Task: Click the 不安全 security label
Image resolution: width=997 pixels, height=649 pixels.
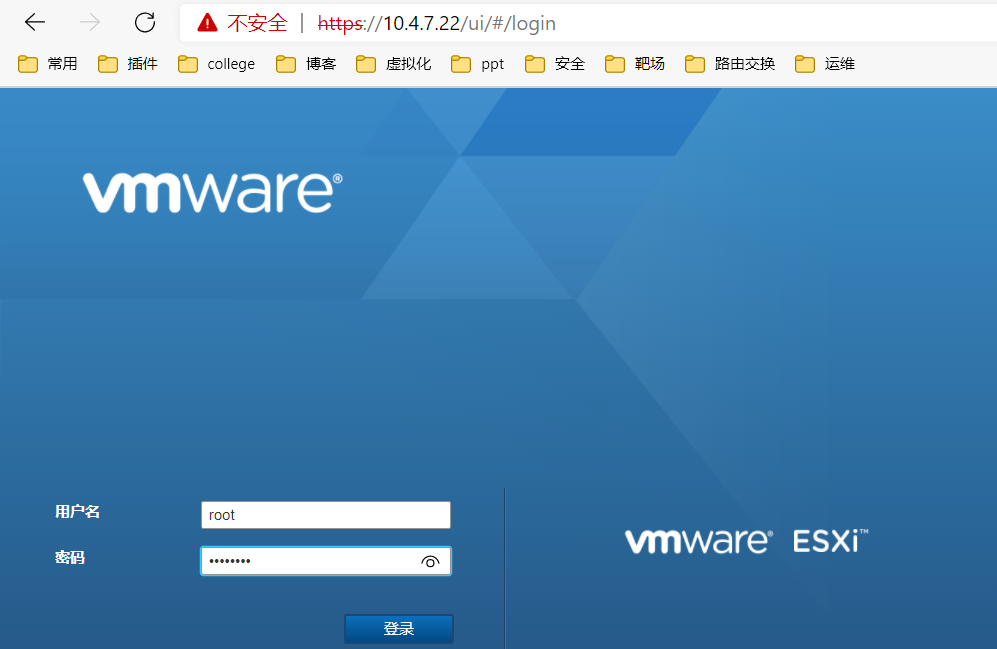Action: 258,24
